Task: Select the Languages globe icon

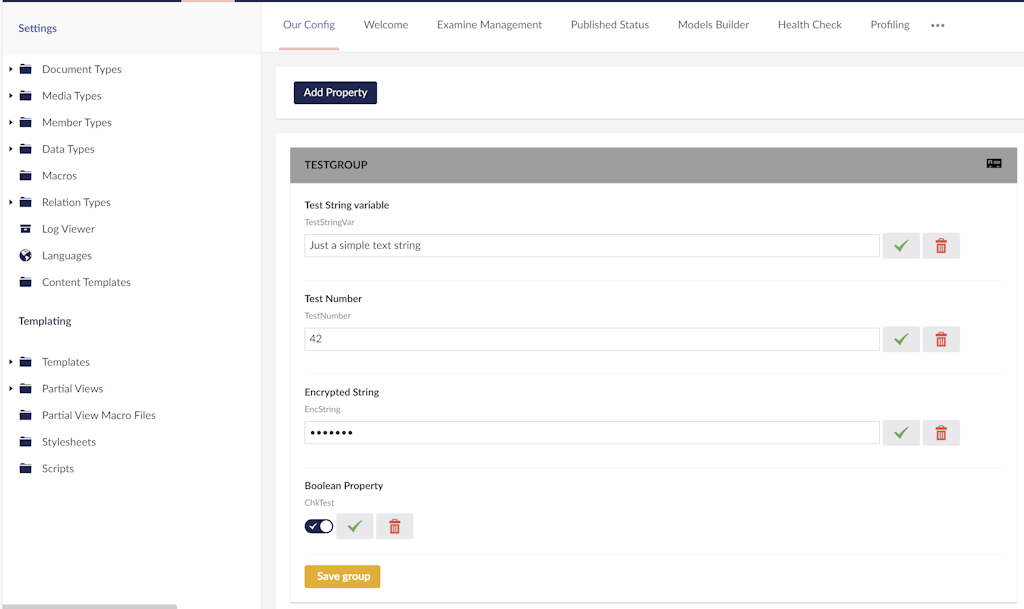Action: click(25, 255)
